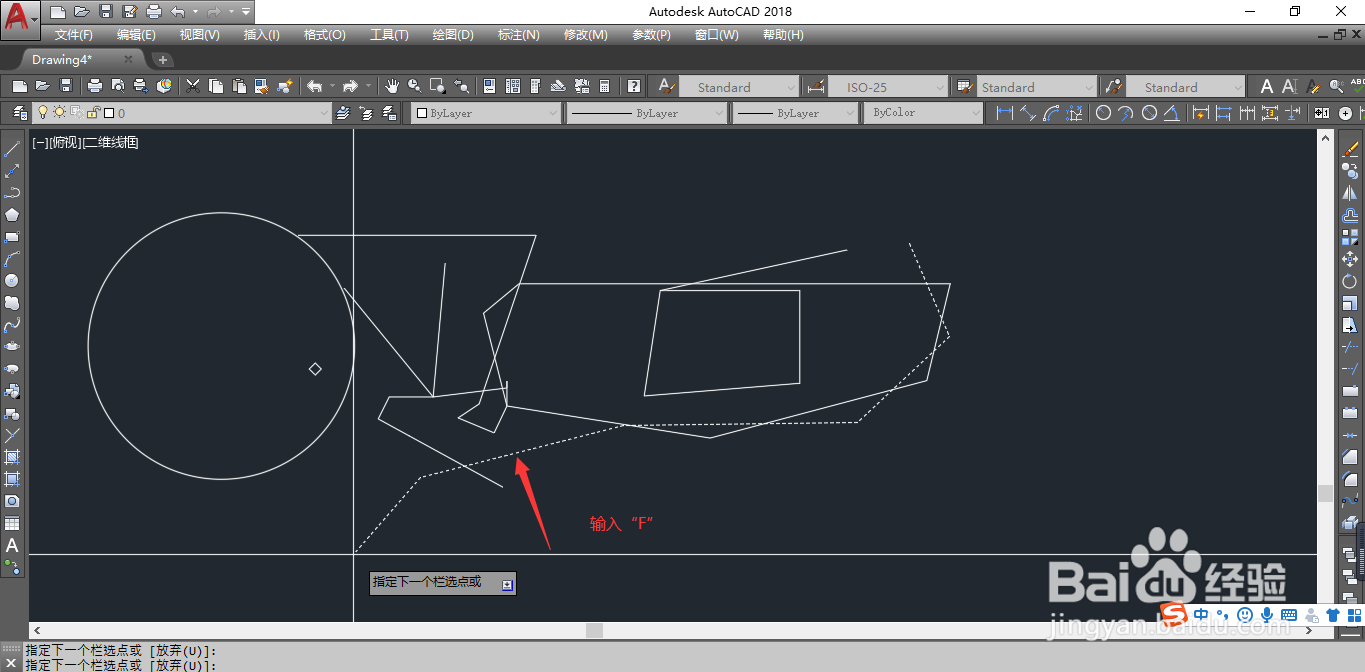Open the table style Standard dropdown
The width and height of the screenshot is (1365, 672).
1036,87
